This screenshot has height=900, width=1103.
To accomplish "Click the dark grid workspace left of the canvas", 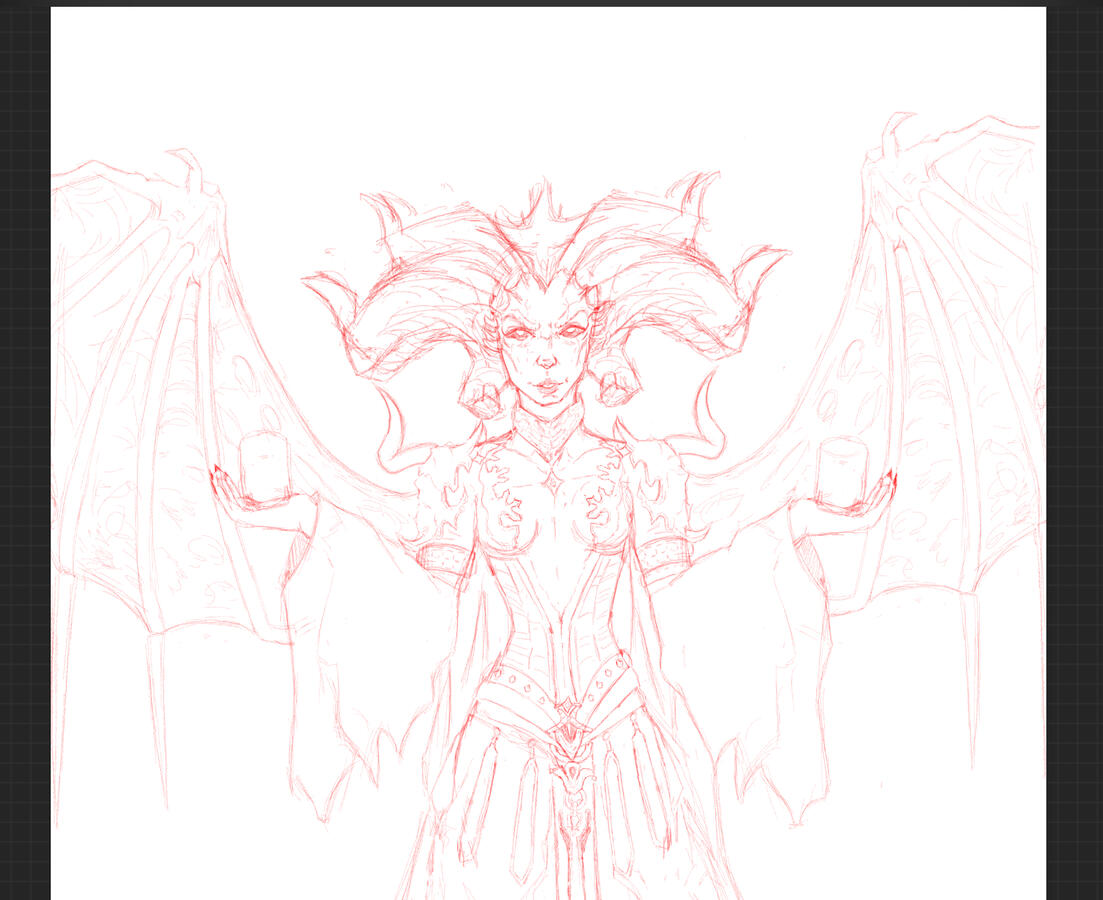I will (25, 450).
